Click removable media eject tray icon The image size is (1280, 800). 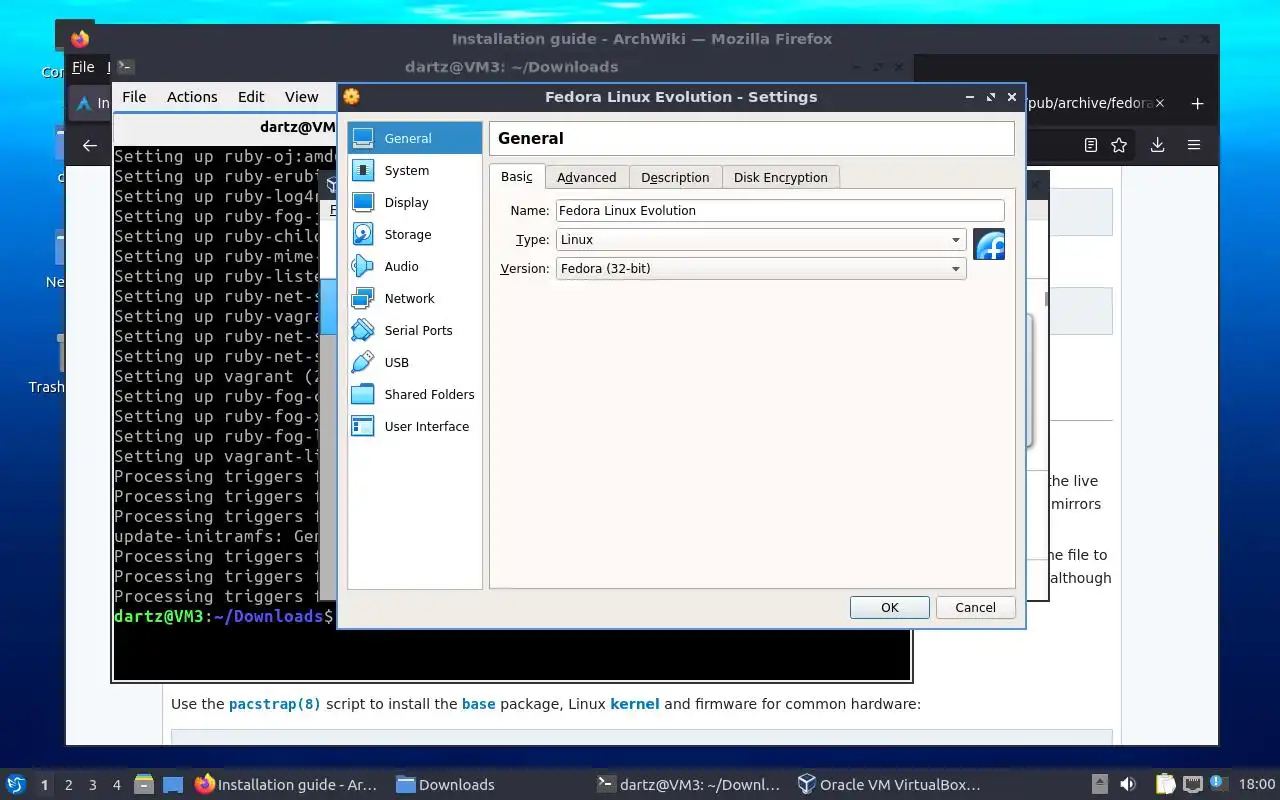[x=1099, y=784]
